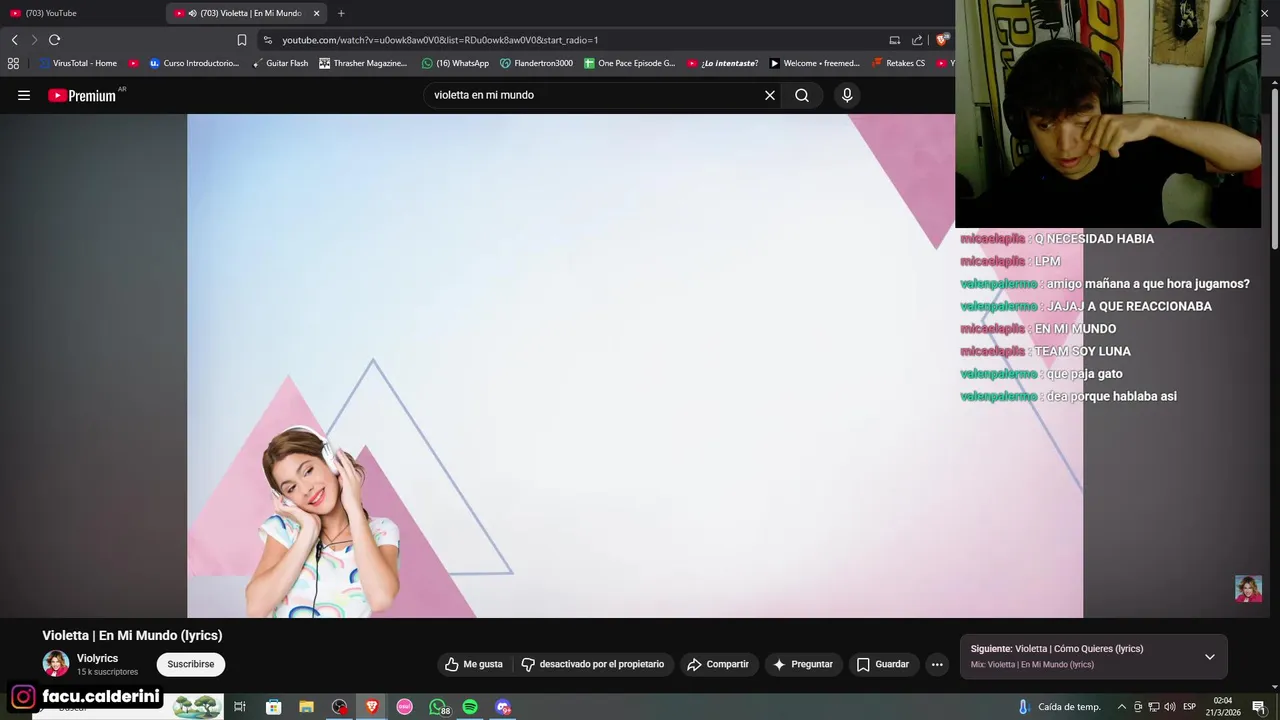Open the volume speaker tray icon

(x=1169, y=707)
